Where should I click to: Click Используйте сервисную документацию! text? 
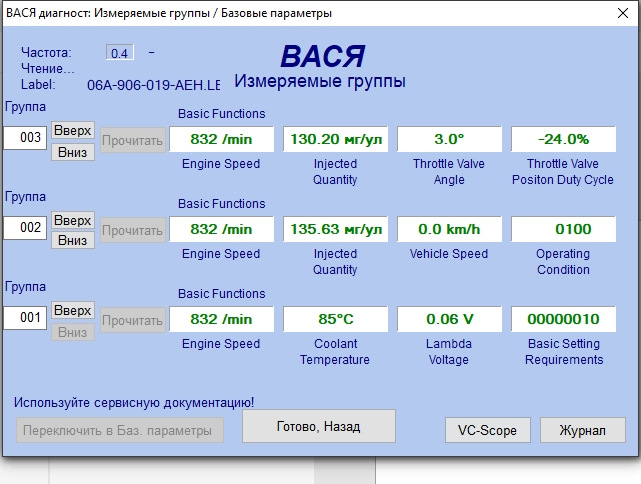134,403
